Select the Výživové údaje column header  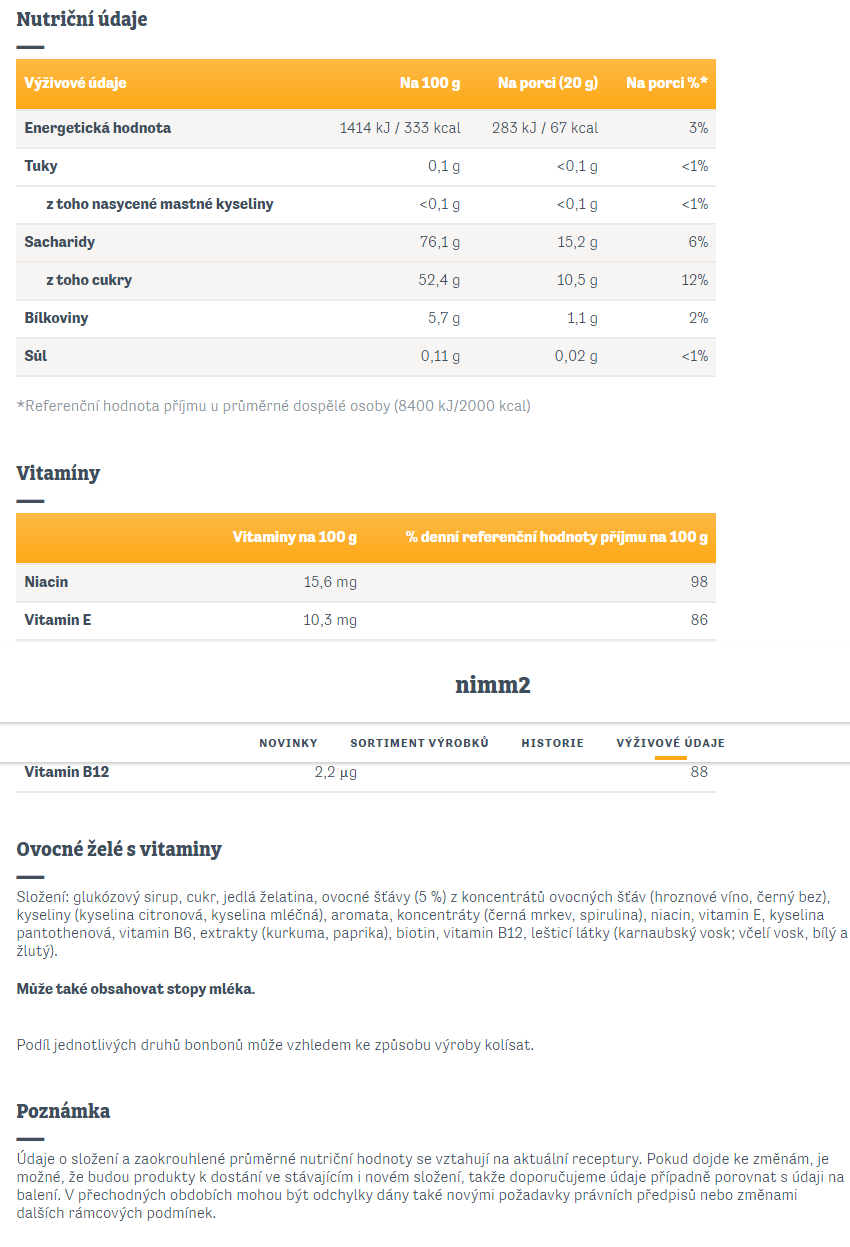coord(76,83)
